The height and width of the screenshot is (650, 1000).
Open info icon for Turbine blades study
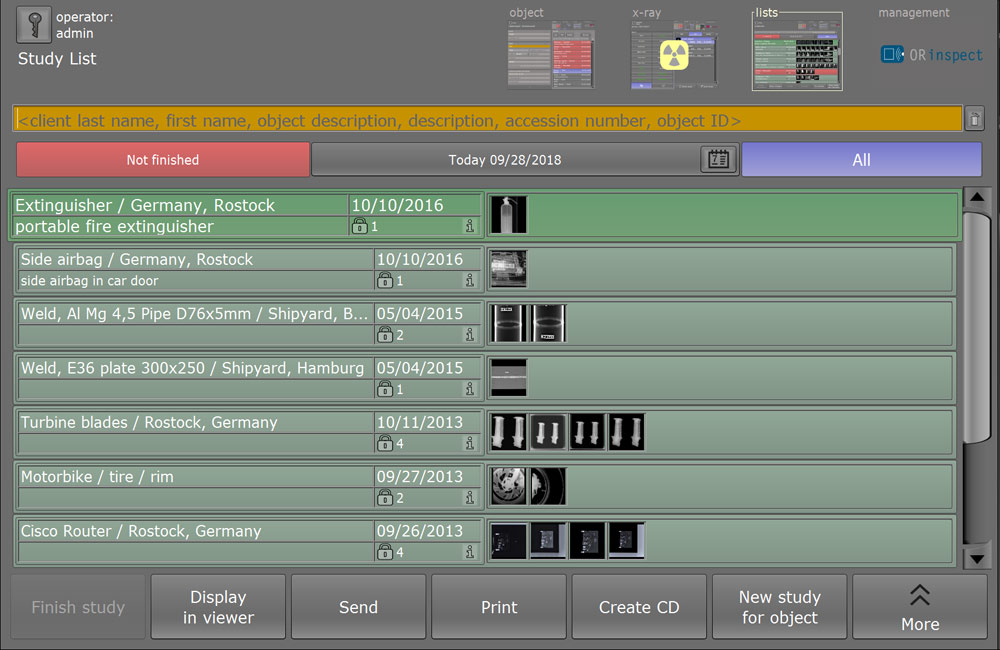coord(470,443)
